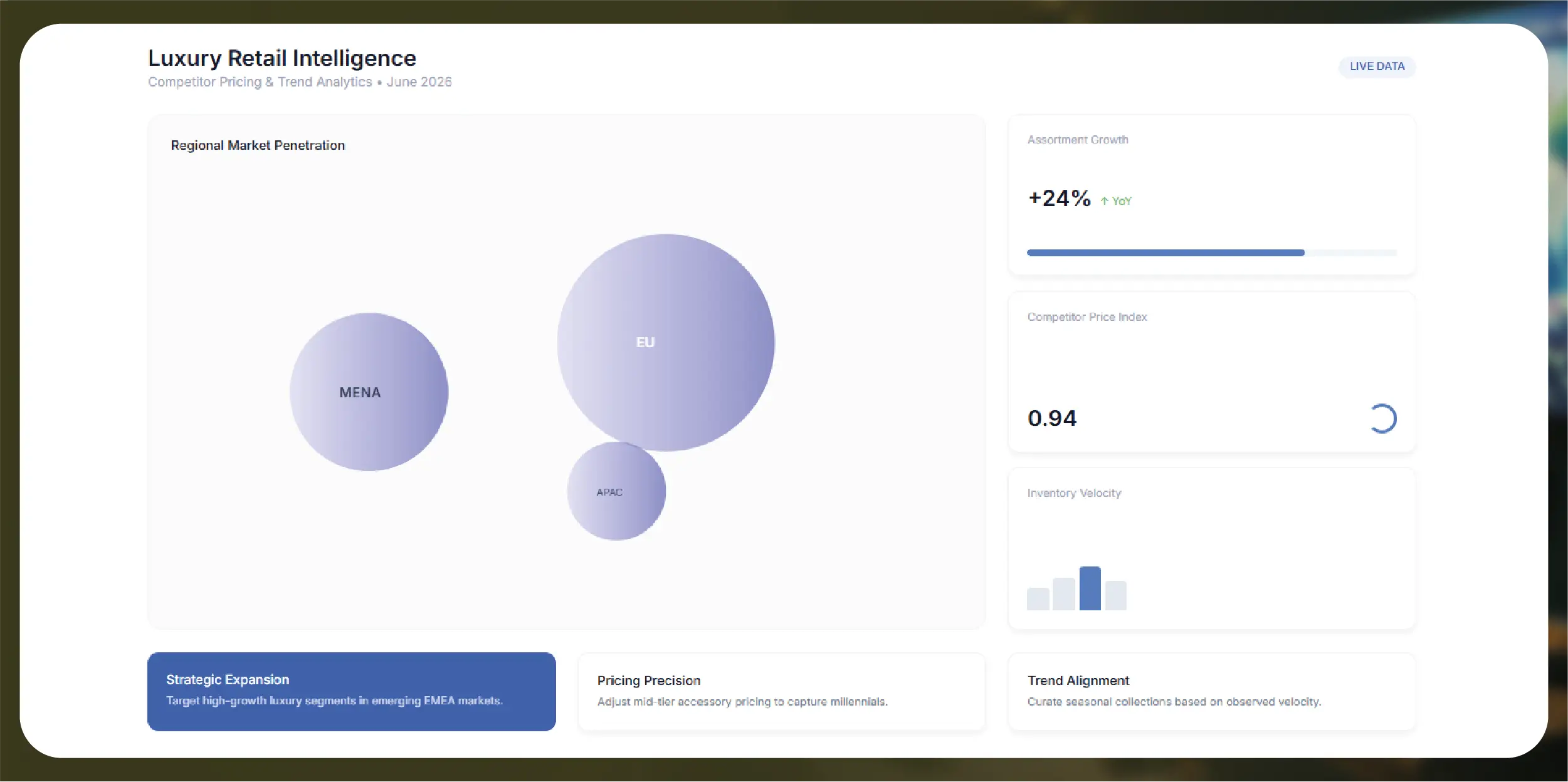Screen dimensions: 1568x782
Task: Click the highlighted blue Inventory Velocity bar
Action: (x=1090, y=588)
